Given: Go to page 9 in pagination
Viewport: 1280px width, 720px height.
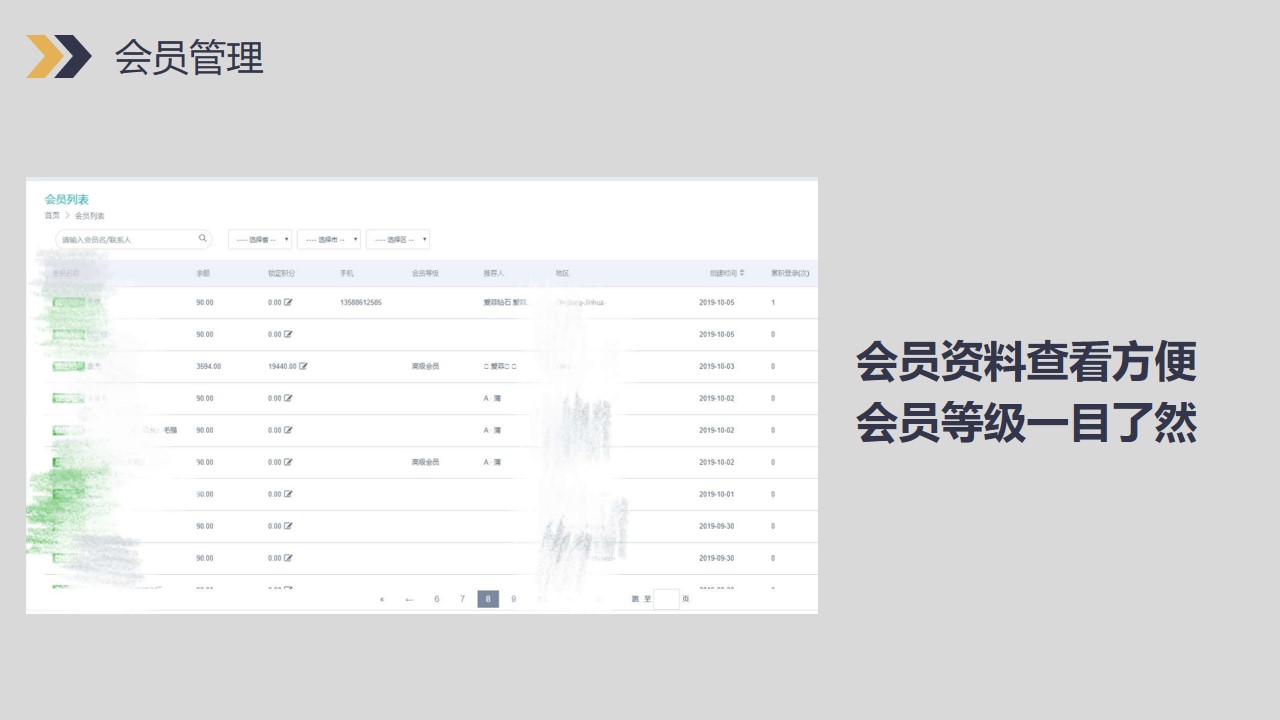Looking at the screenshot, I should point(514,600).
